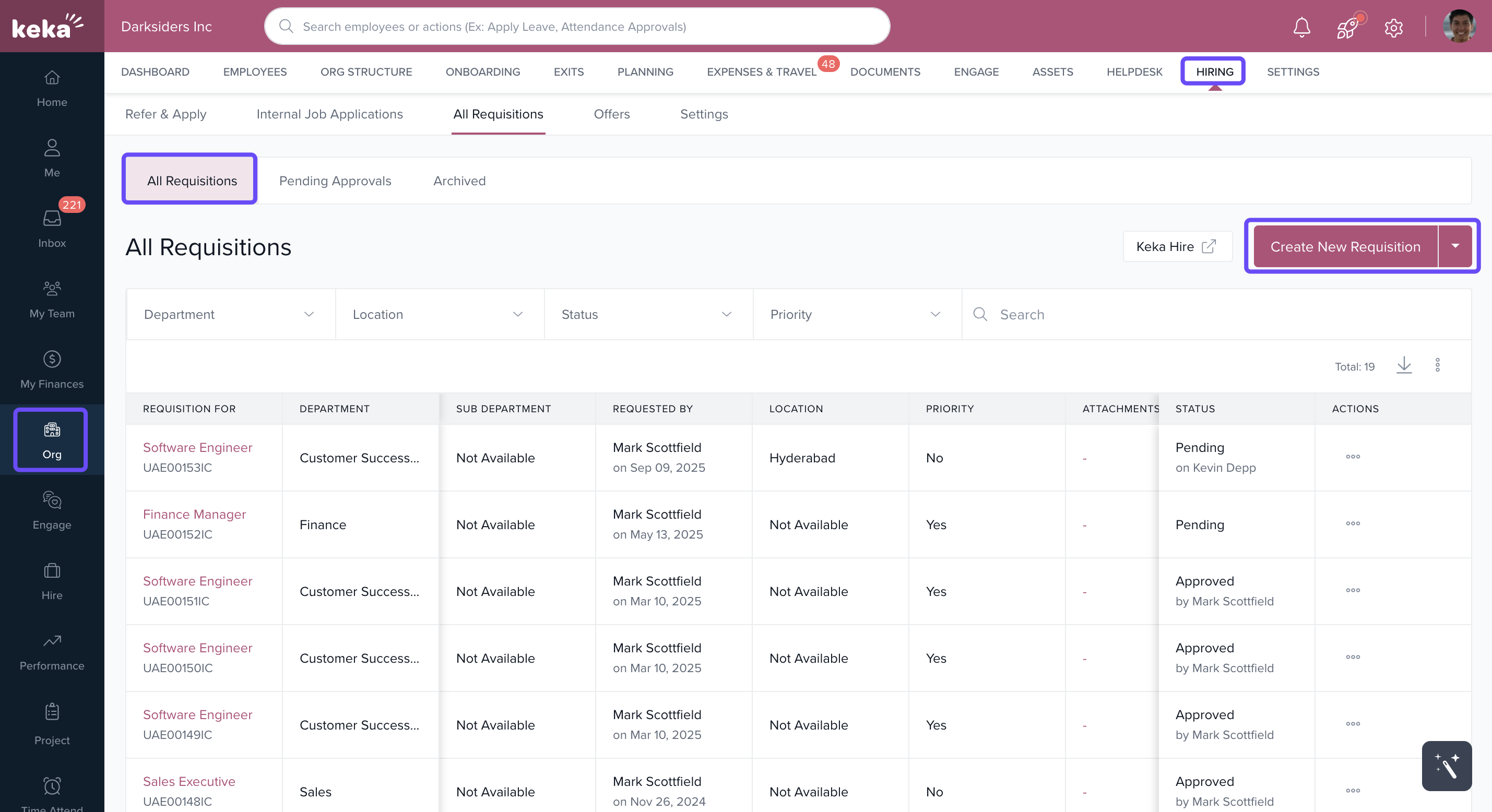
Task: Open the settings gear icon
Action: [1393, 27]
